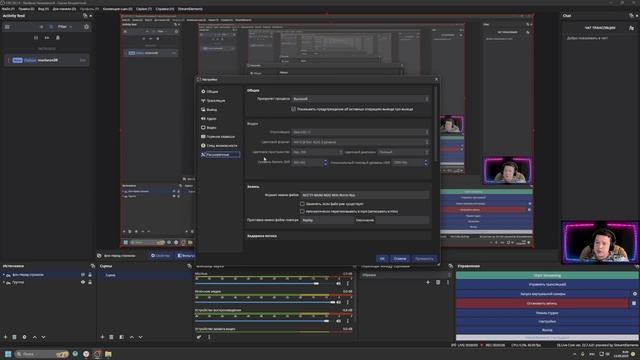Add a scene transition with plus icon
The height and width of the screenshot is (360, 640).
tap(428, 282)
